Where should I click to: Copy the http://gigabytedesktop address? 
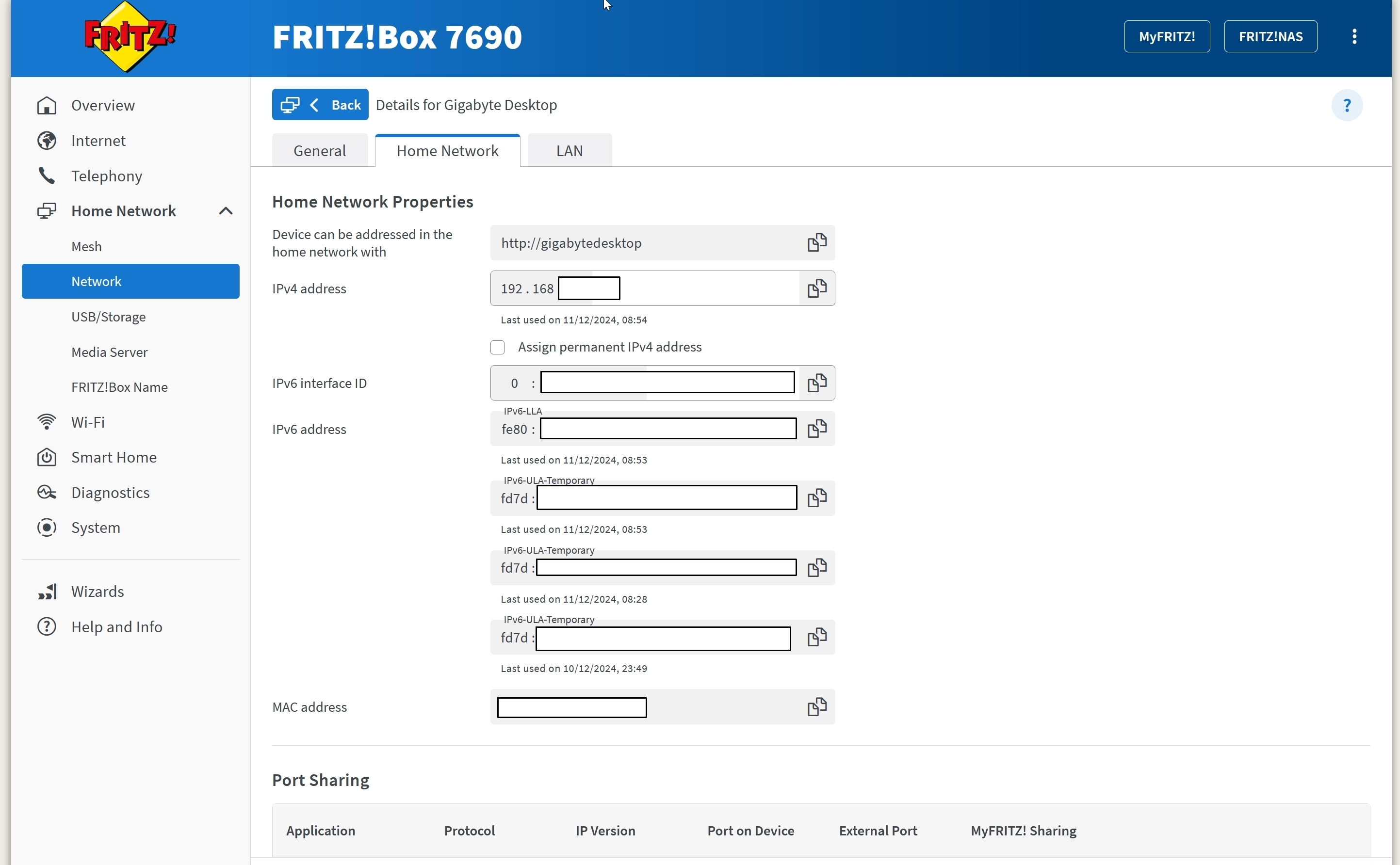(x=817, y=242)
